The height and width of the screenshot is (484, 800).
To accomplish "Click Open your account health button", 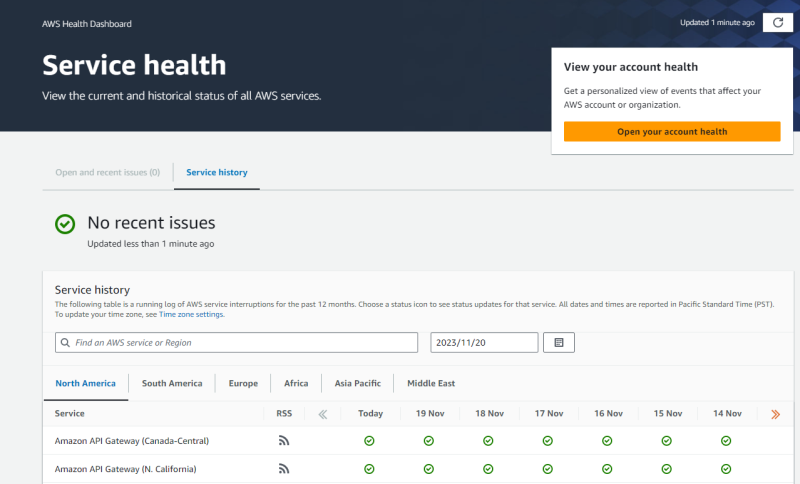I will click(x=672, y=132).
